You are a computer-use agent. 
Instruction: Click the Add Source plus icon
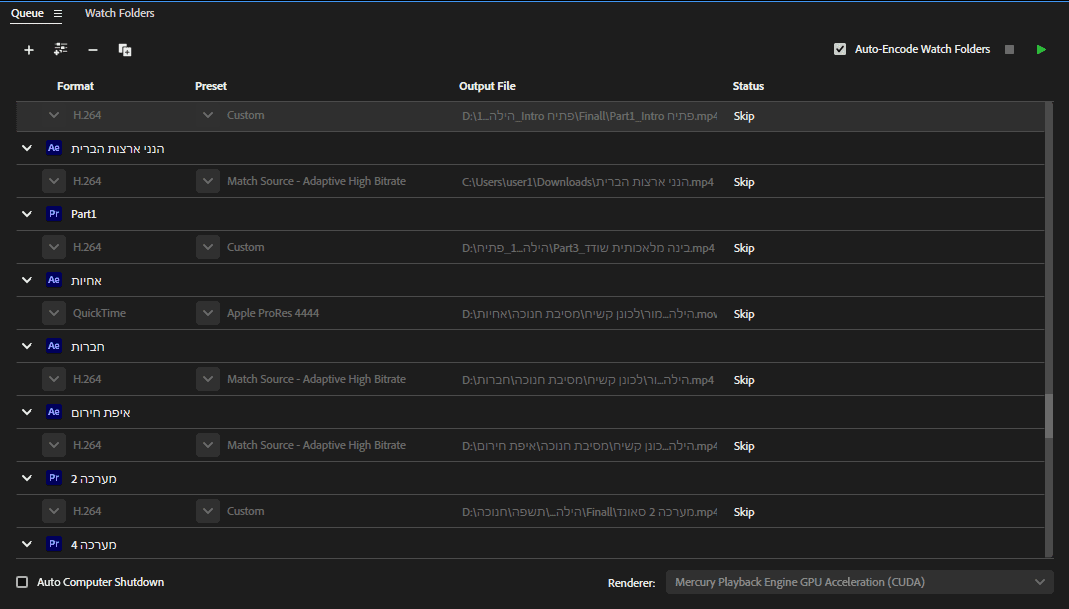[x=29, y=49]
